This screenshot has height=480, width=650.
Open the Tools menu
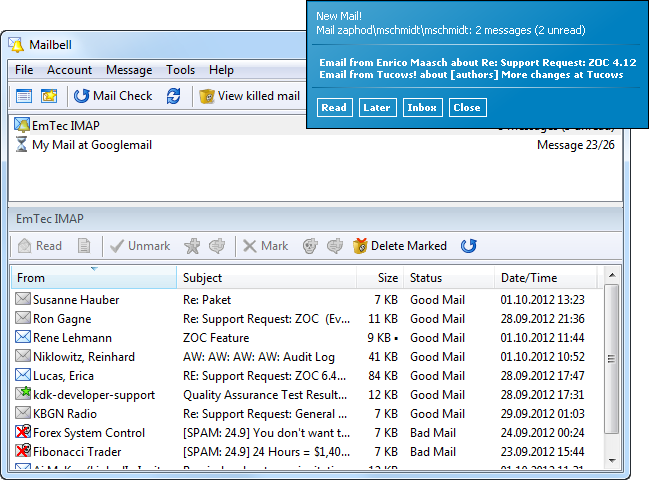(x=180, y=70)
